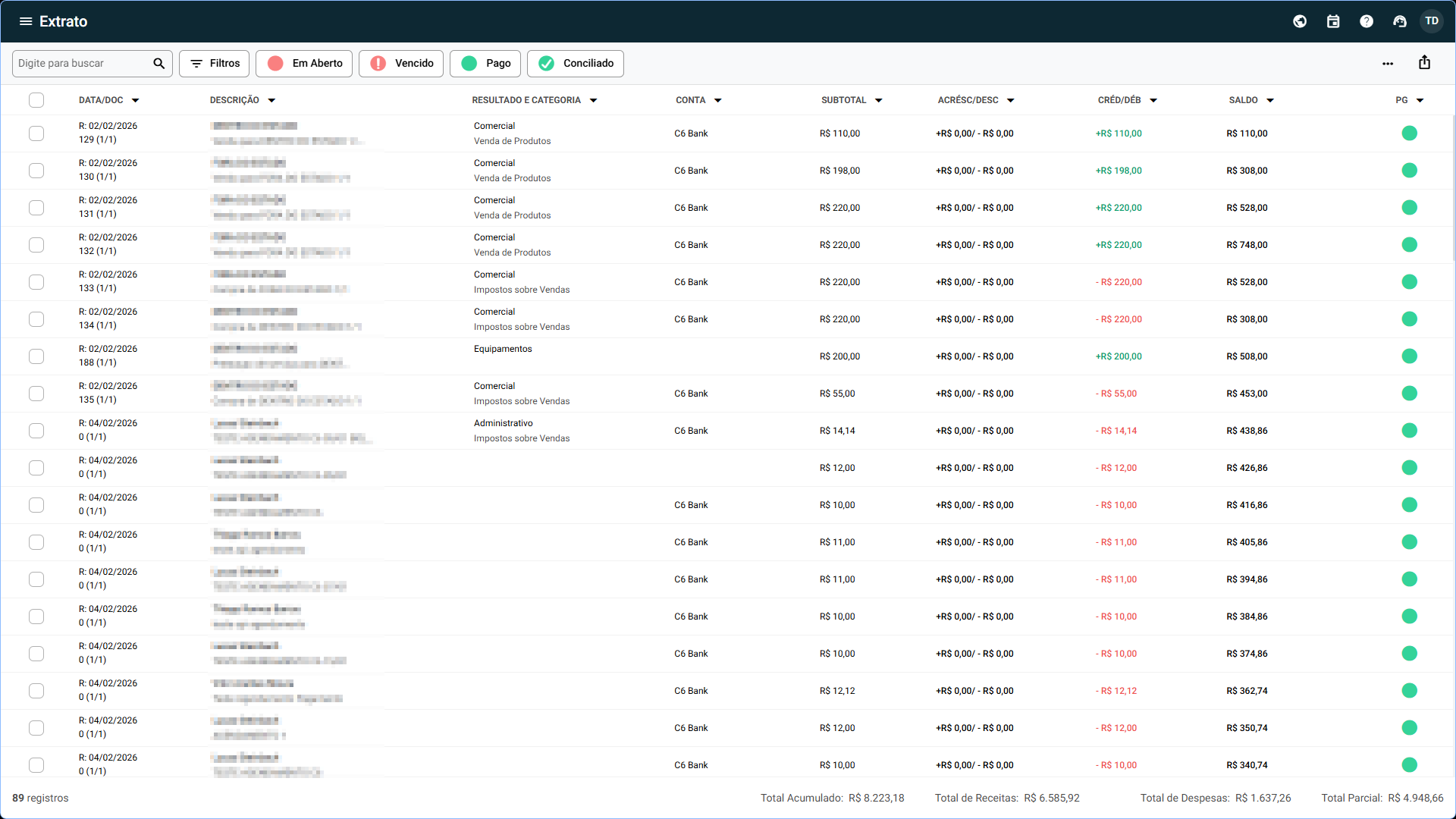
Task: Open the hamburger menu next to Extrato
Action: click(26, 21)
